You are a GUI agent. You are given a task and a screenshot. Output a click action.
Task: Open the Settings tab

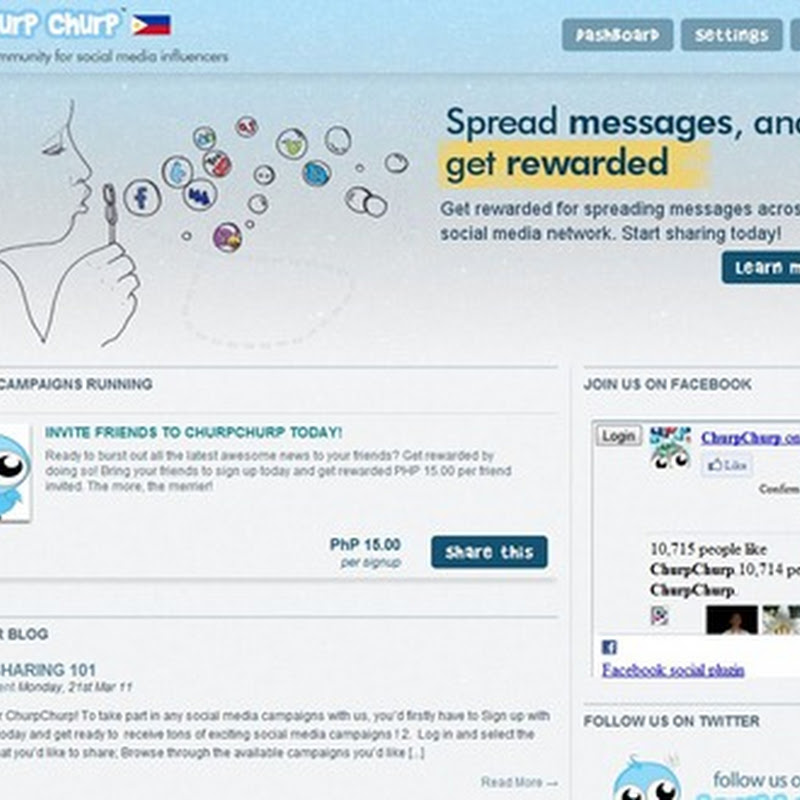tap(731, 35)
